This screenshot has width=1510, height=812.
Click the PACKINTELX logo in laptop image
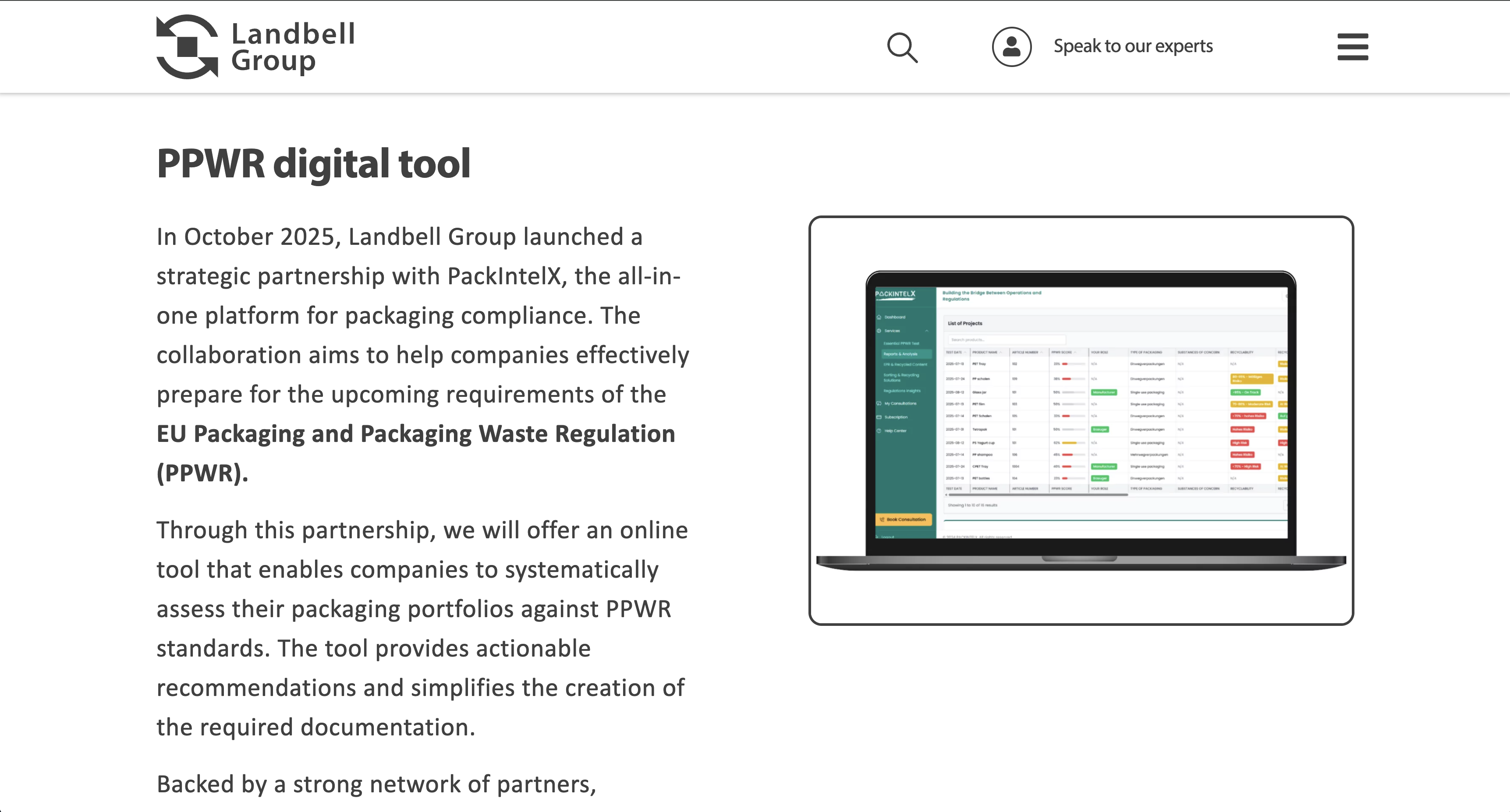pos(895,294)
